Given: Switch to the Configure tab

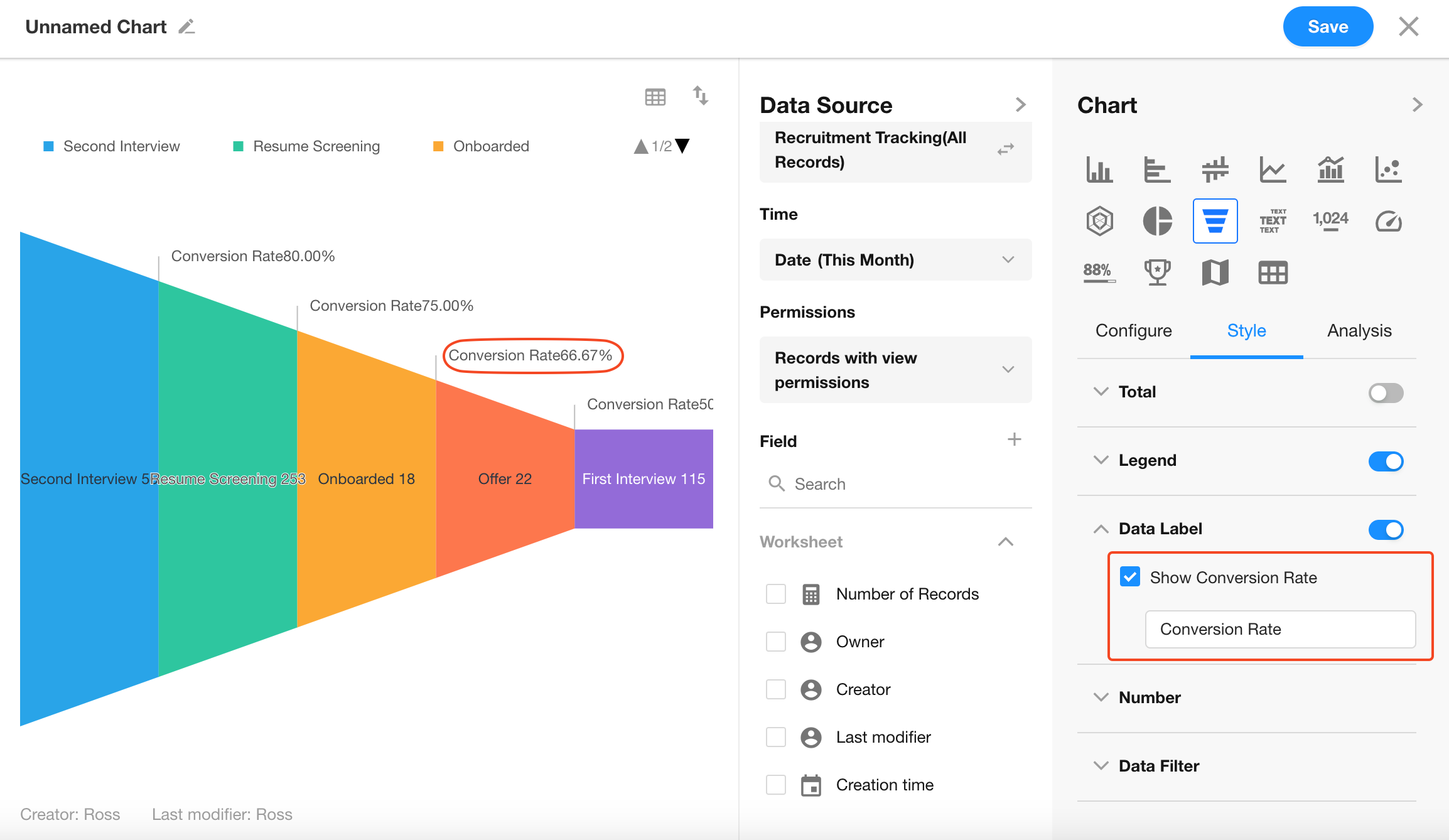Looking at the screenshot, I should click(1133, 331).
